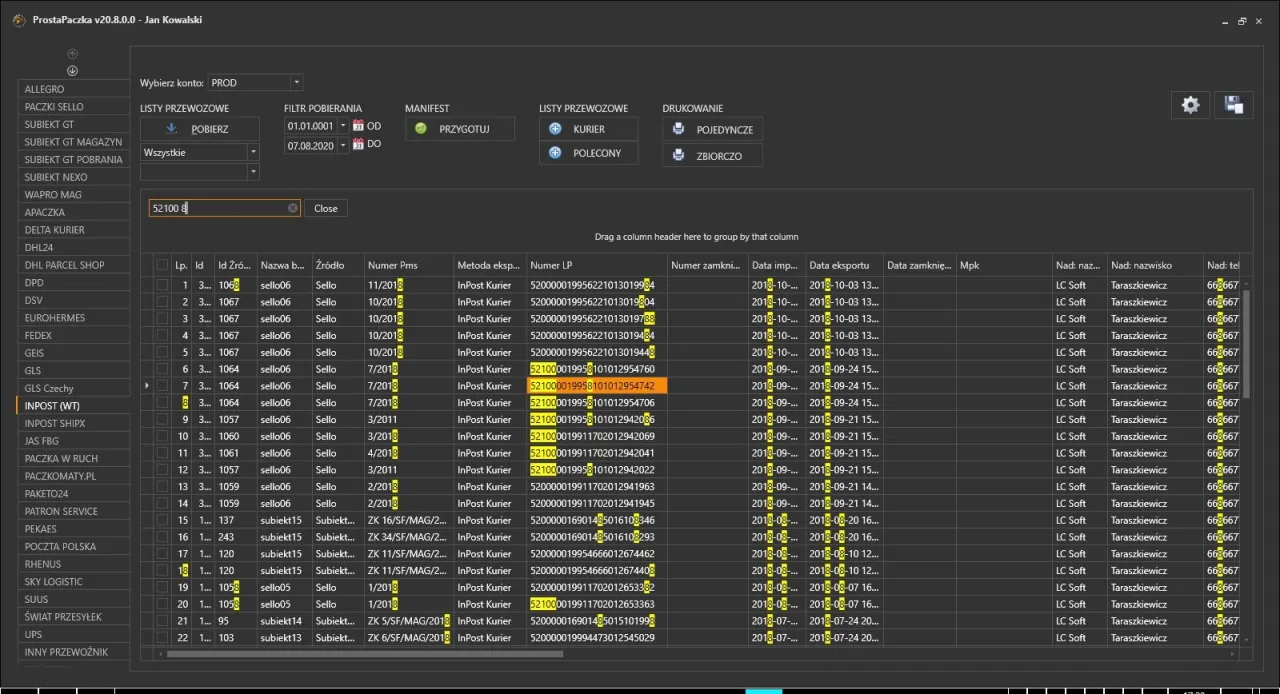Screen dimensions: 1280x694
Task: Tick the select-all checkbox in the table header
Action: [x=162, y=265]
